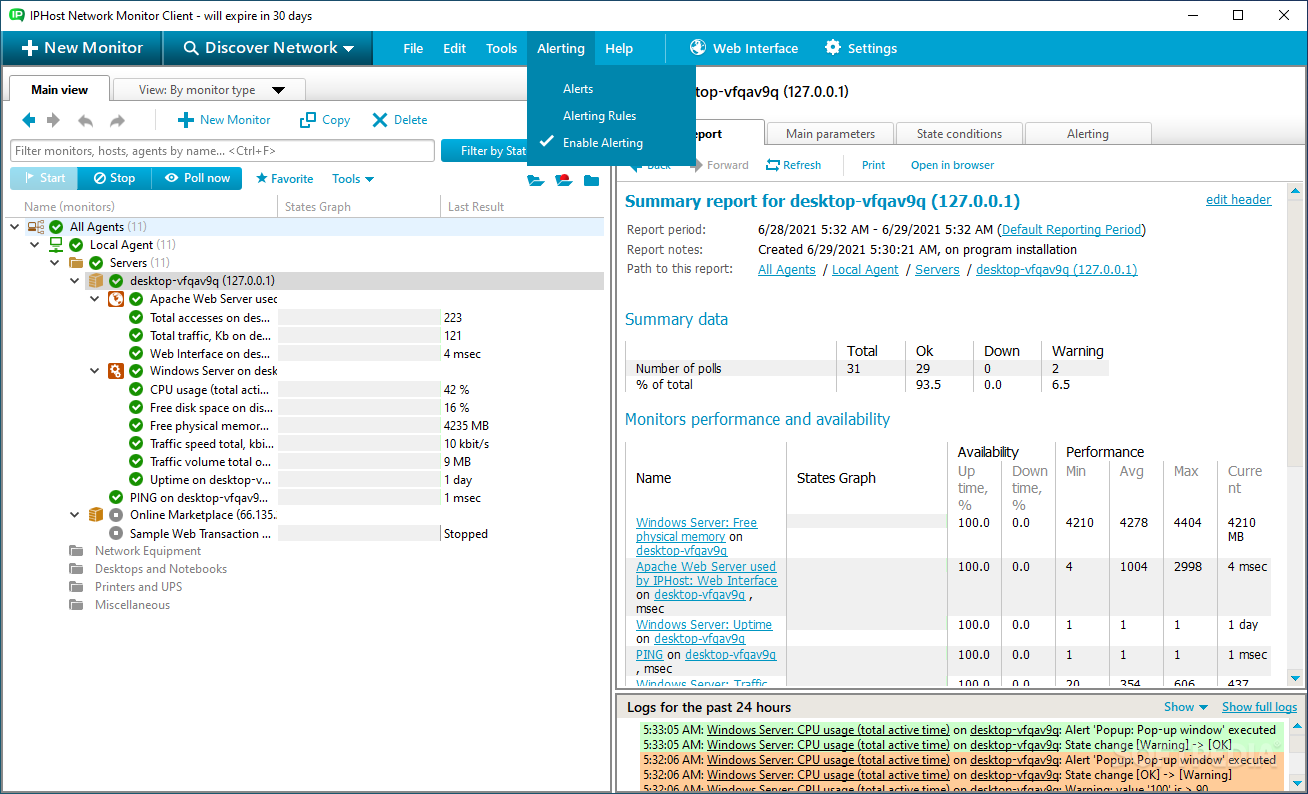
Task: Click the Default Reporting Period link
Action: 1071,229
